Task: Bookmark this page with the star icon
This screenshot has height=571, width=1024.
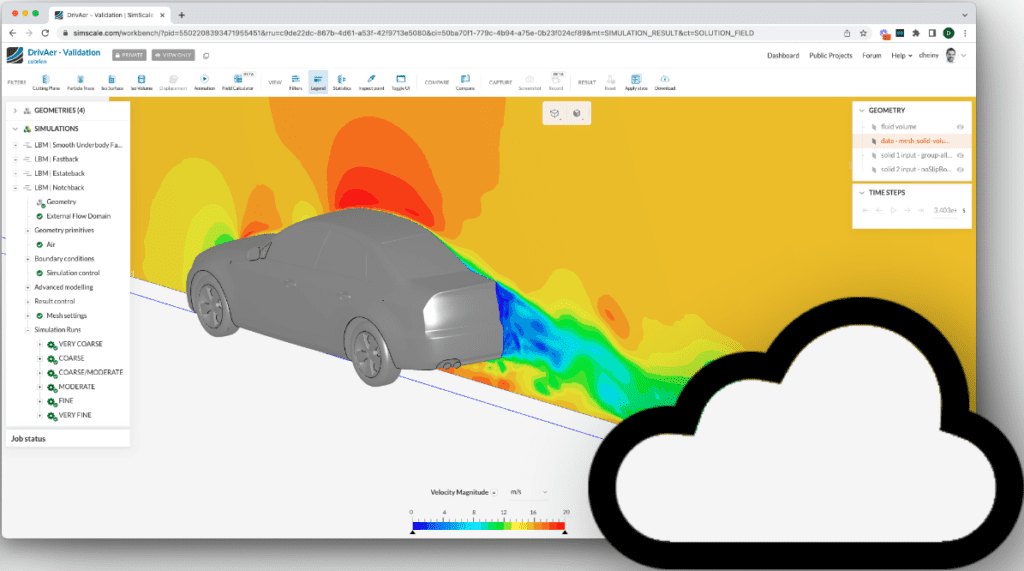Action: coord(863,33)
